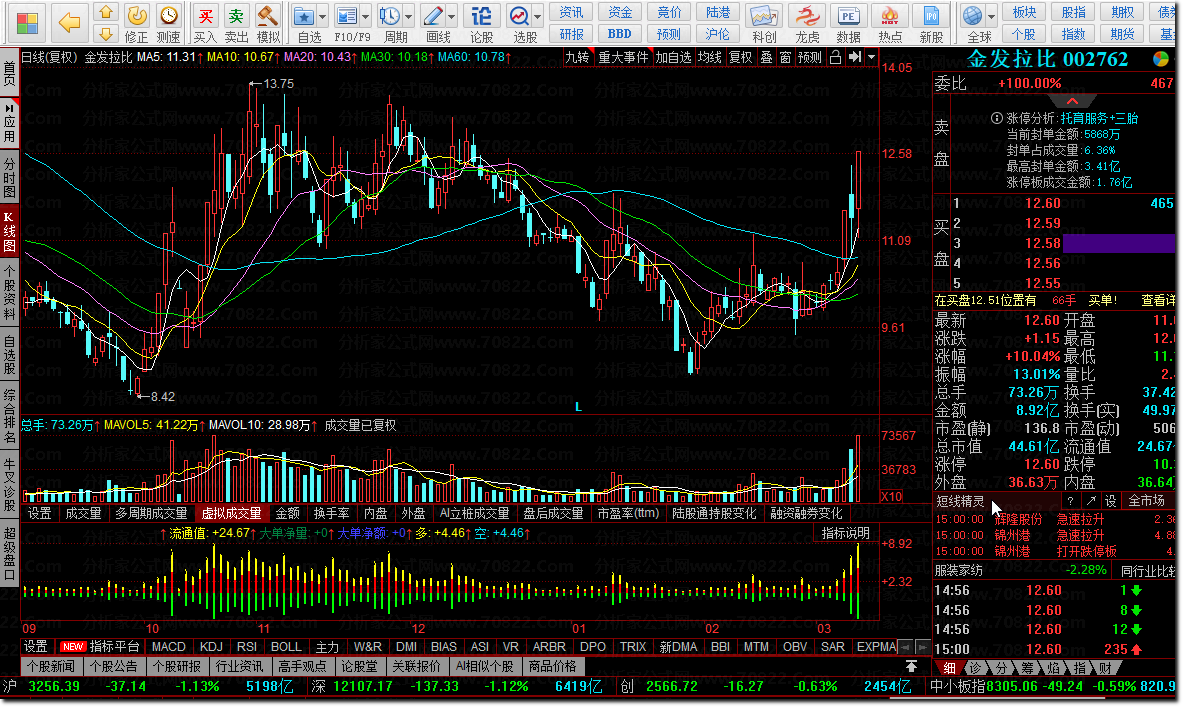Screen dimensions: 1184x707
Task: Click the yellow up arrow icon
Action: (106, 12)
